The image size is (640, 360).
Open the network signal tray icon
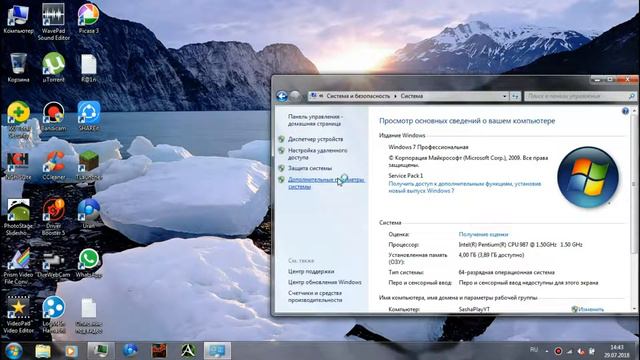(569, 351)
